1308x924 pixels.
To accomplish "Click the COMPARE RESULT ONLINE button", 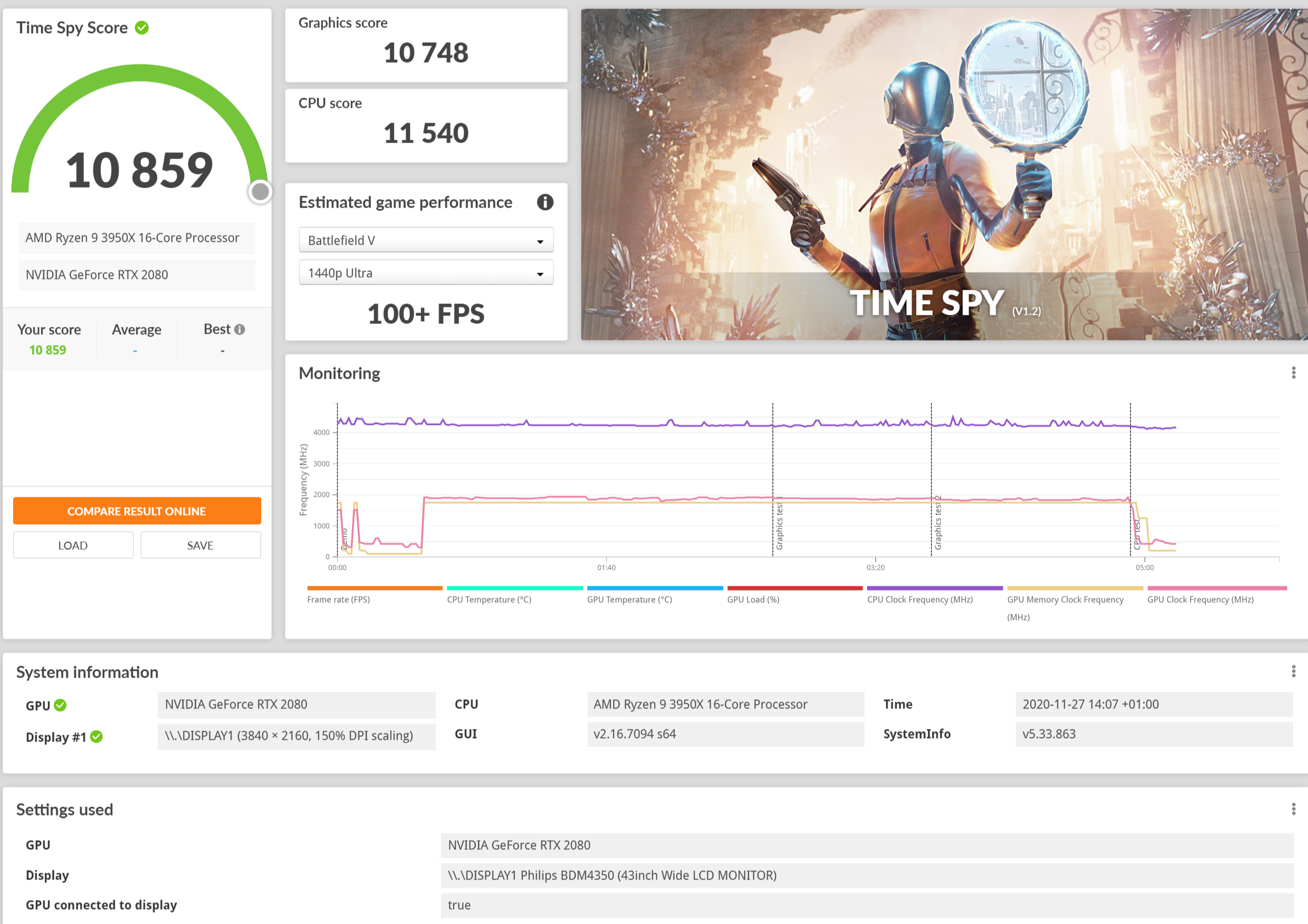I will tap(137, 511).
